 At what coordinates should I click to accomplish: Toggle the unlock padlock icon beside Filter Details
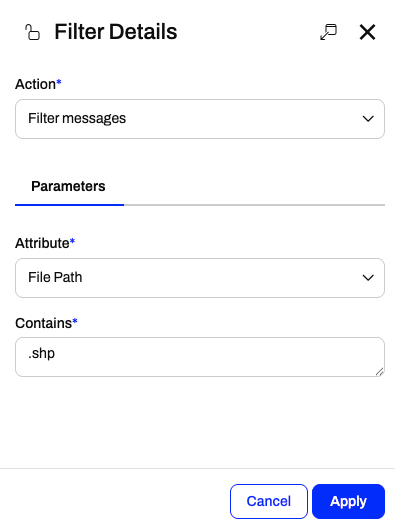[32, 32]
